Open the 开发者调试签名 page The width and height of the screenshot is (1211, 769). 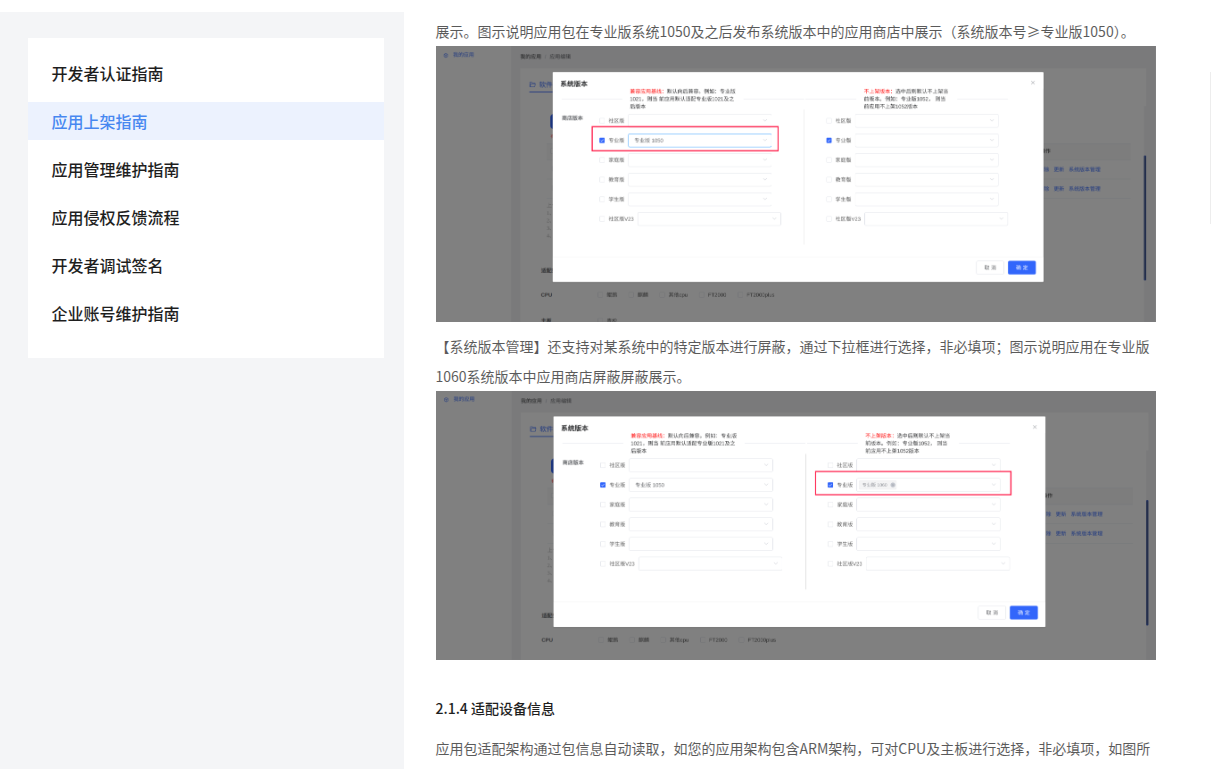pyautogui.click(x=107, y=266)
